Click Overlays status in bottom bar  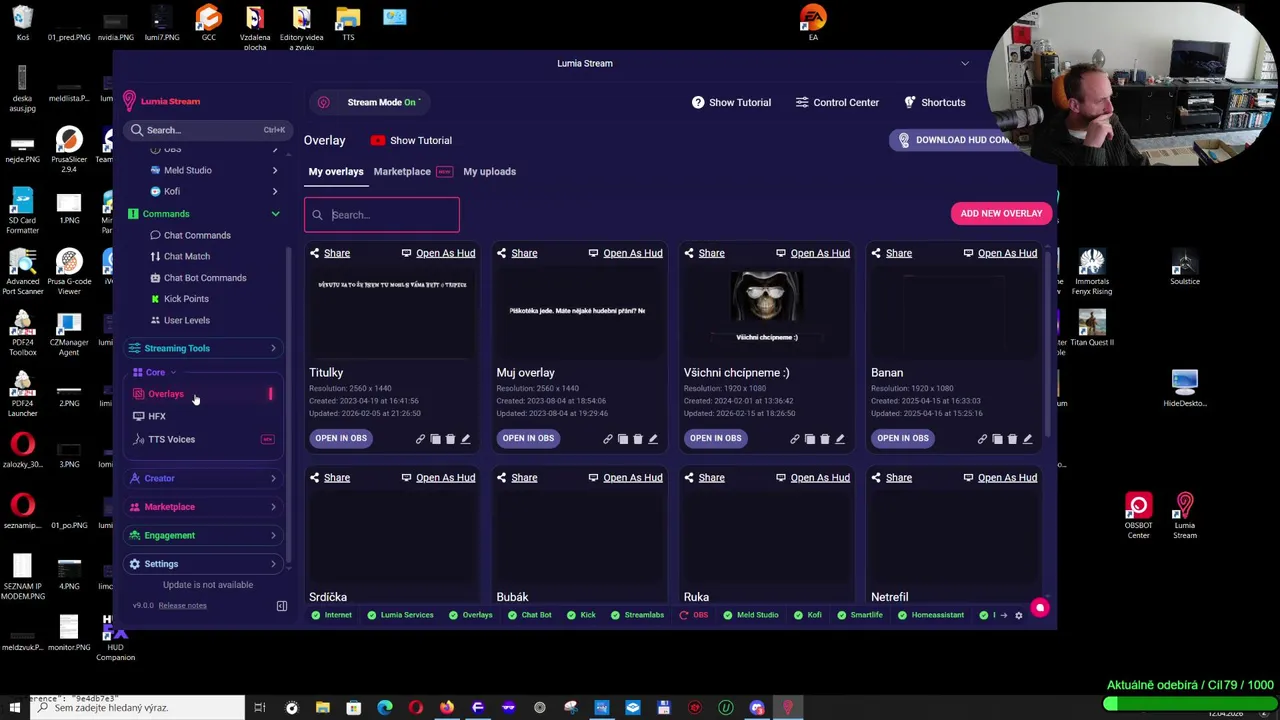point(470,615)
